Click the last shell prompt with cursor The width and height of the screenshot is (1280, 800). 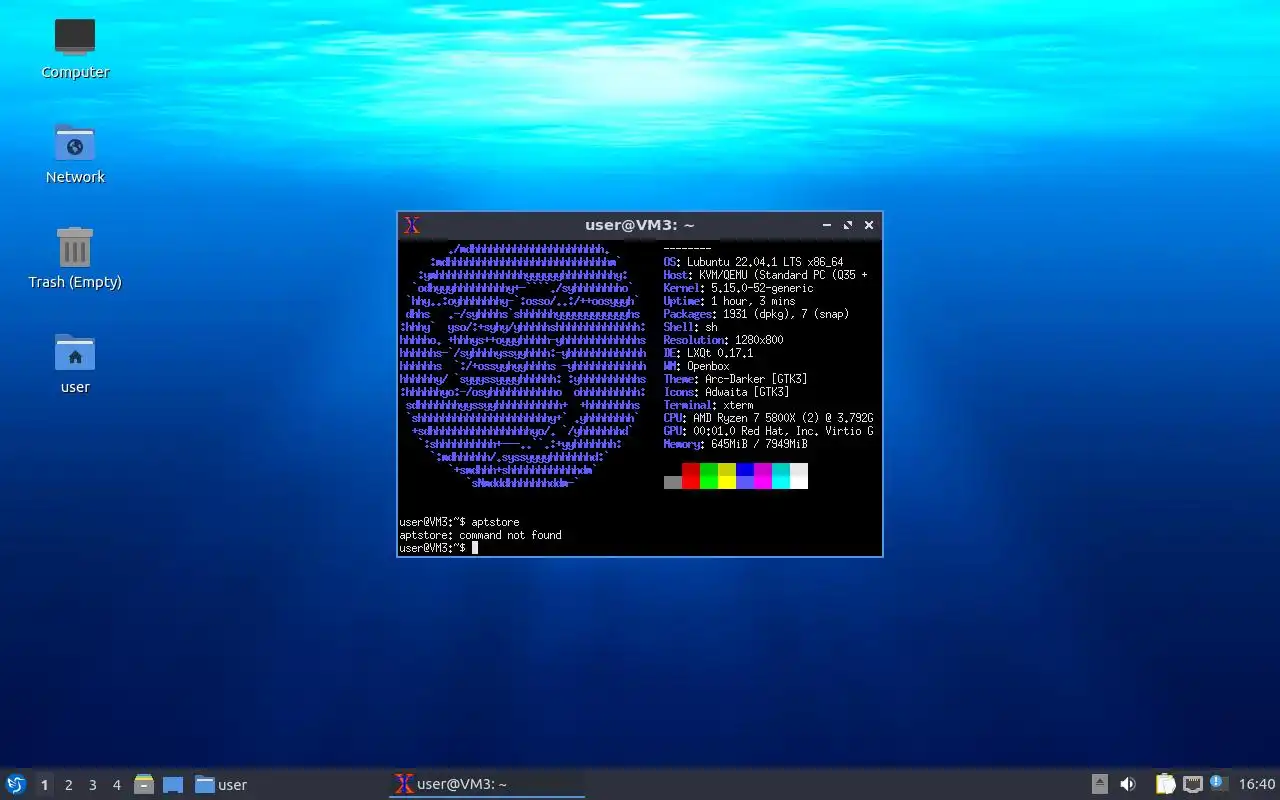(x=438, y=548)
